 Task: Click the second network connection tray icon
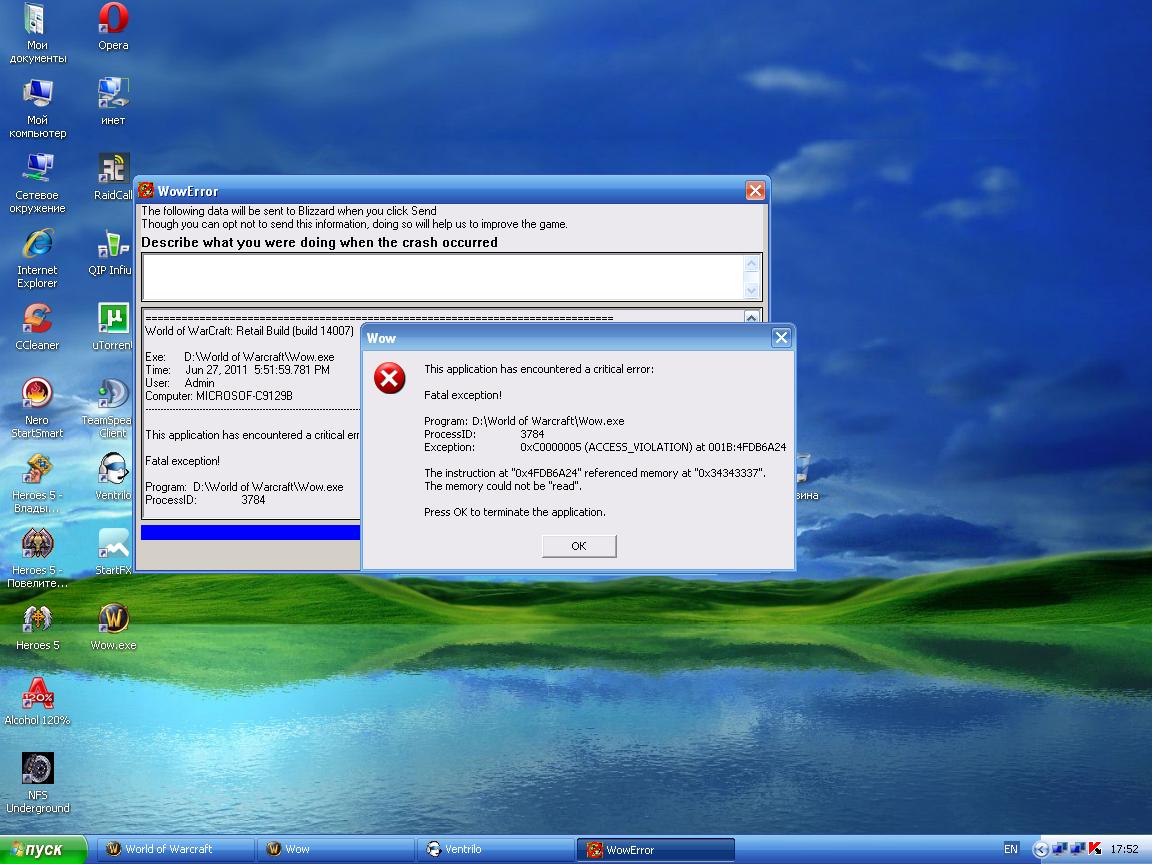click(1078, 849)
